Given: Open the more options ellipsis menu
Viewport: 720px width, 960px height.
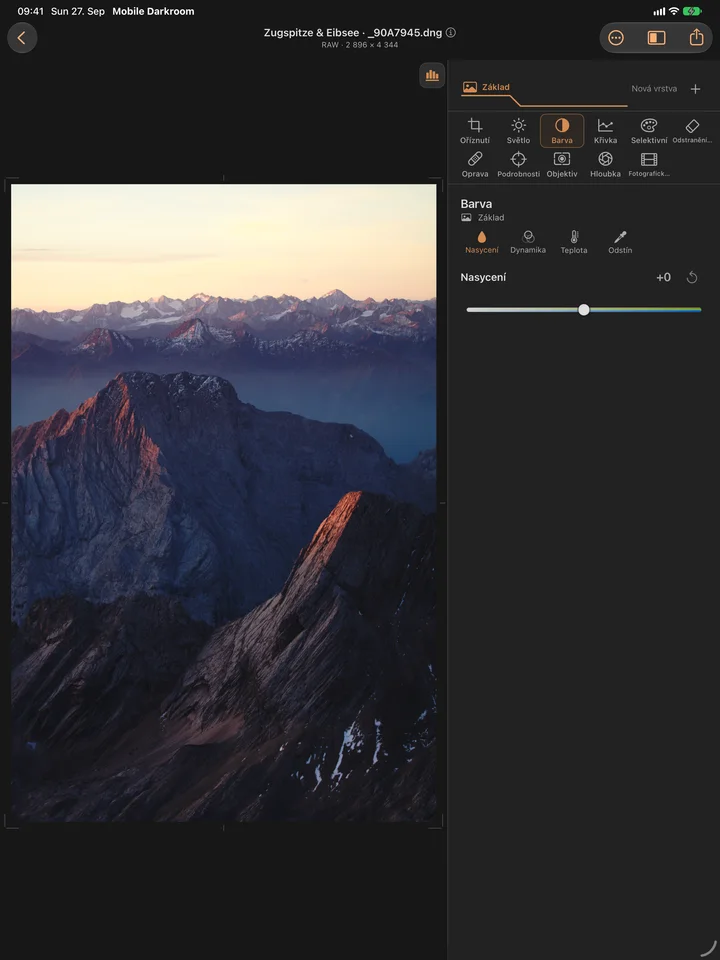Looking at the screenshot, I should [x=616, y=38].
